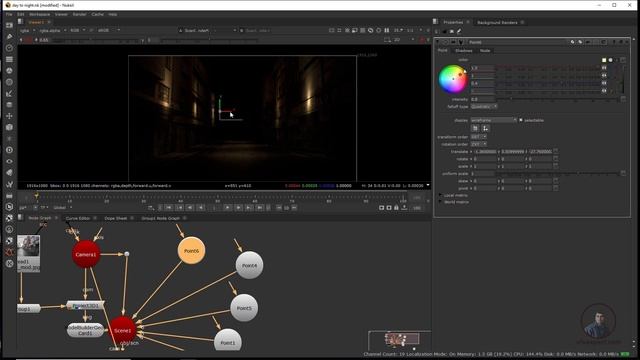Open the Time nodes toolbar icon
Screen dimensions: 640x360
[x=9, y=48]
